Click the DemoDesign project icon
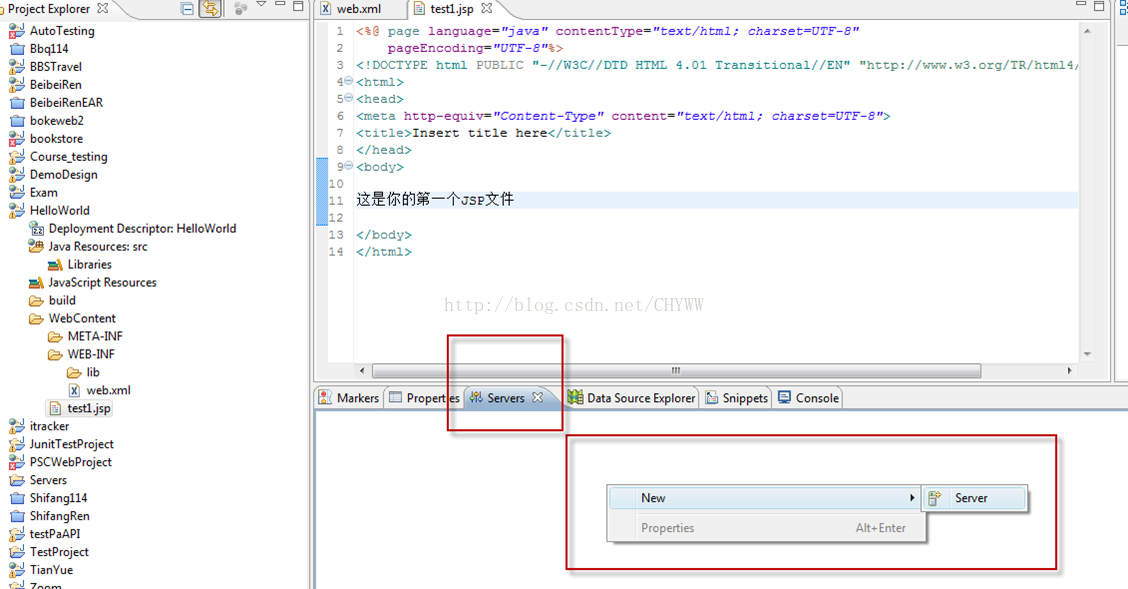This screenshot has height=589, width=1128. (x=17, y=175)
